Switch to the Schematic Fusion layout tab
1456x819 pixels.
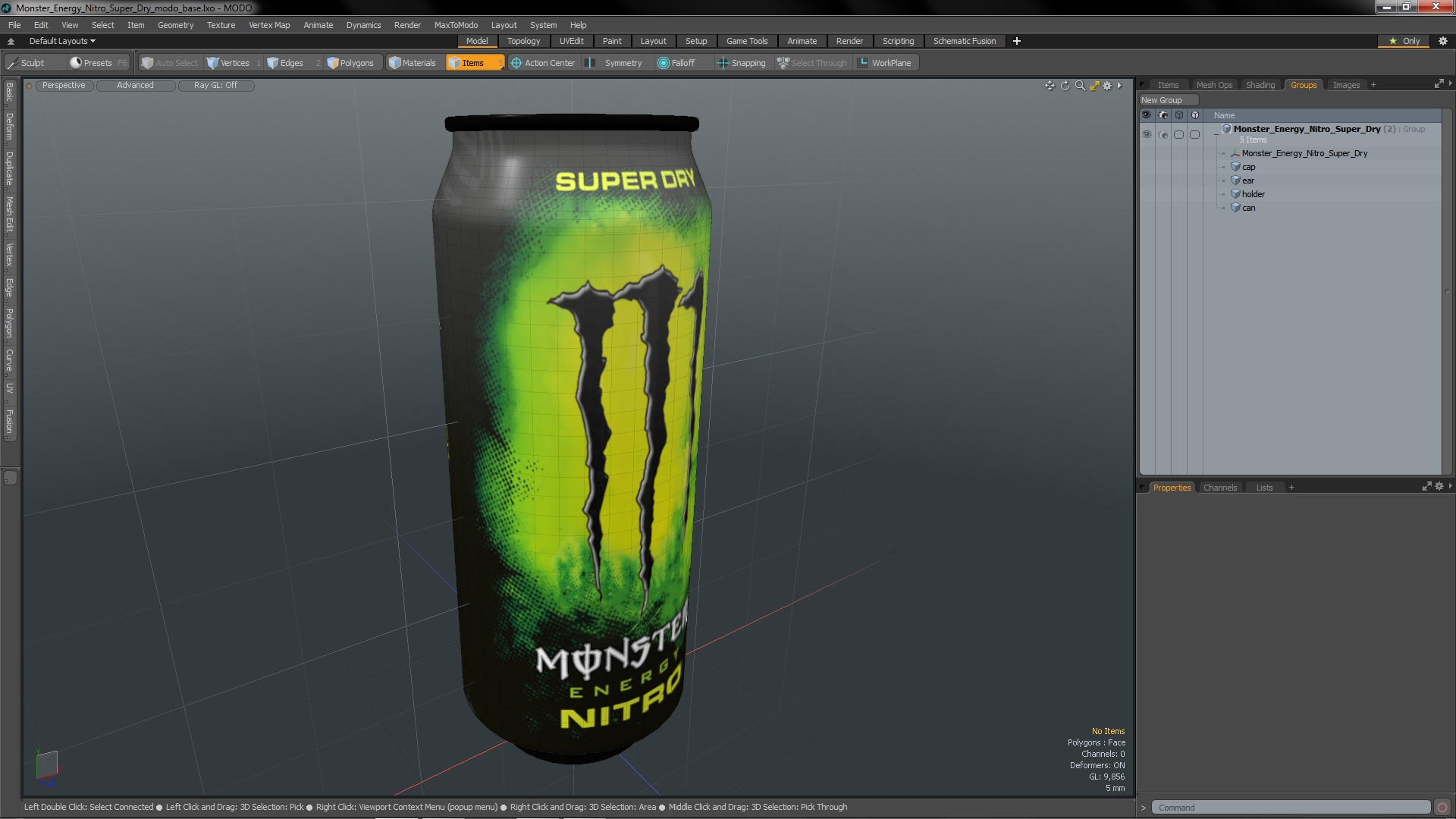point(964,41)
